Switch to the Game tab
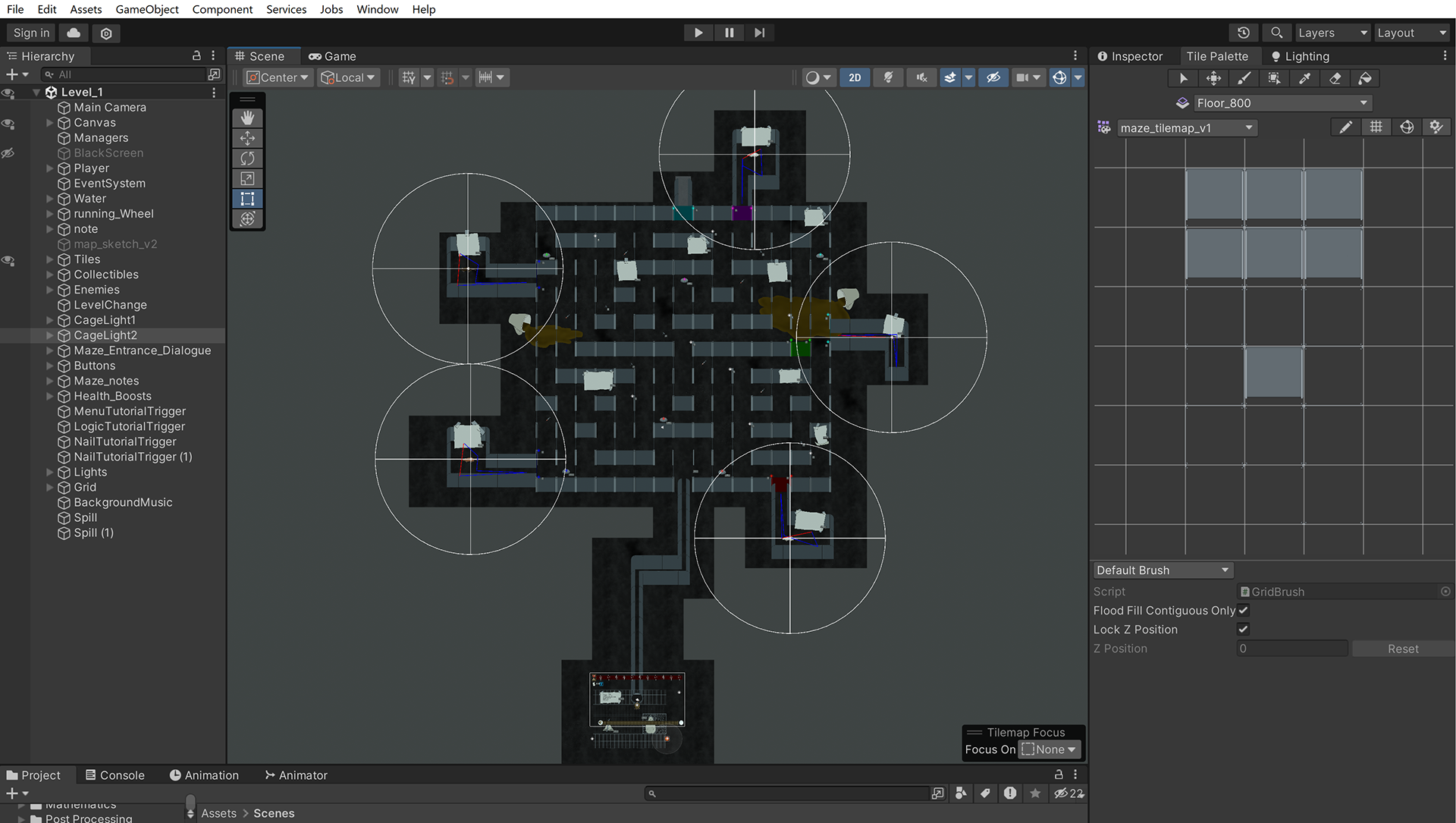The width and height of the screenshot is (1456, 823). 332,56
